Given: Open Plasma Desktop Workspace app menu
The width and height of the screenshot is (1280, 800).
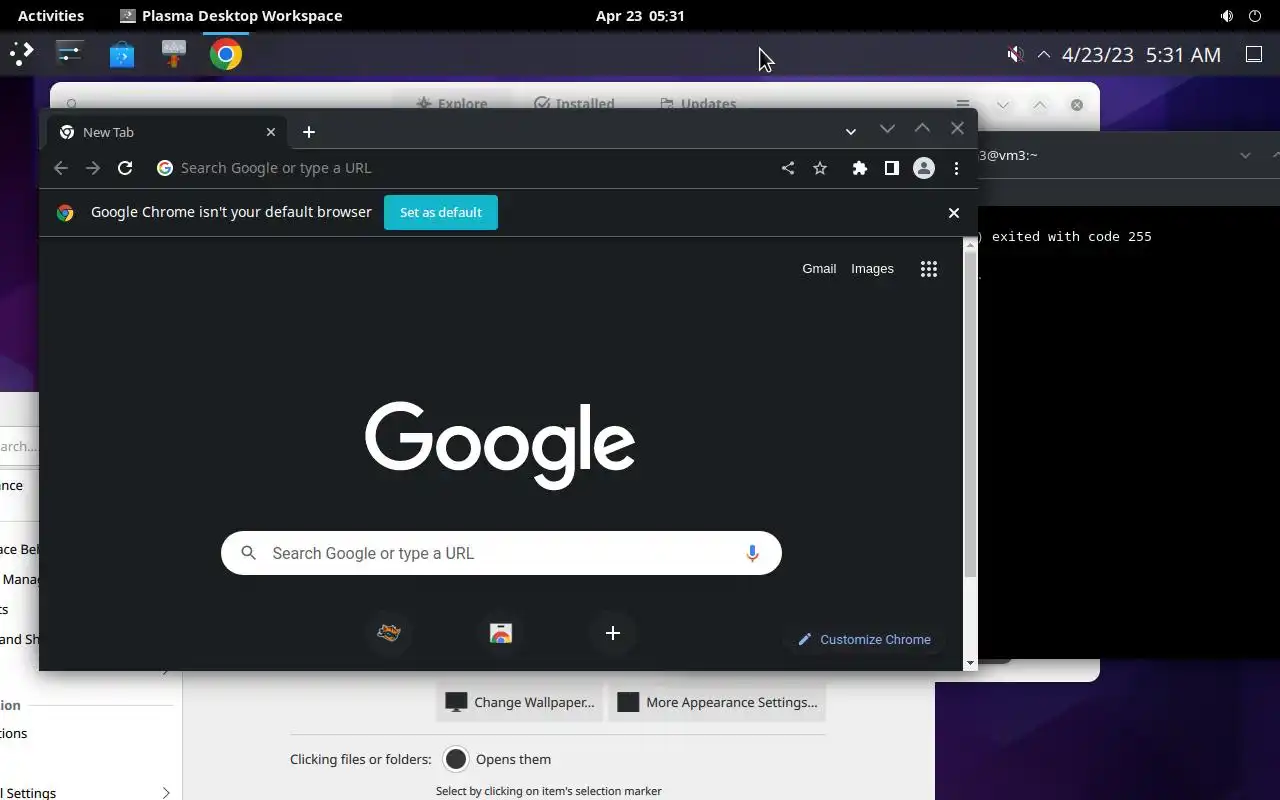Looking at the screenshot, I should point(231,16).
